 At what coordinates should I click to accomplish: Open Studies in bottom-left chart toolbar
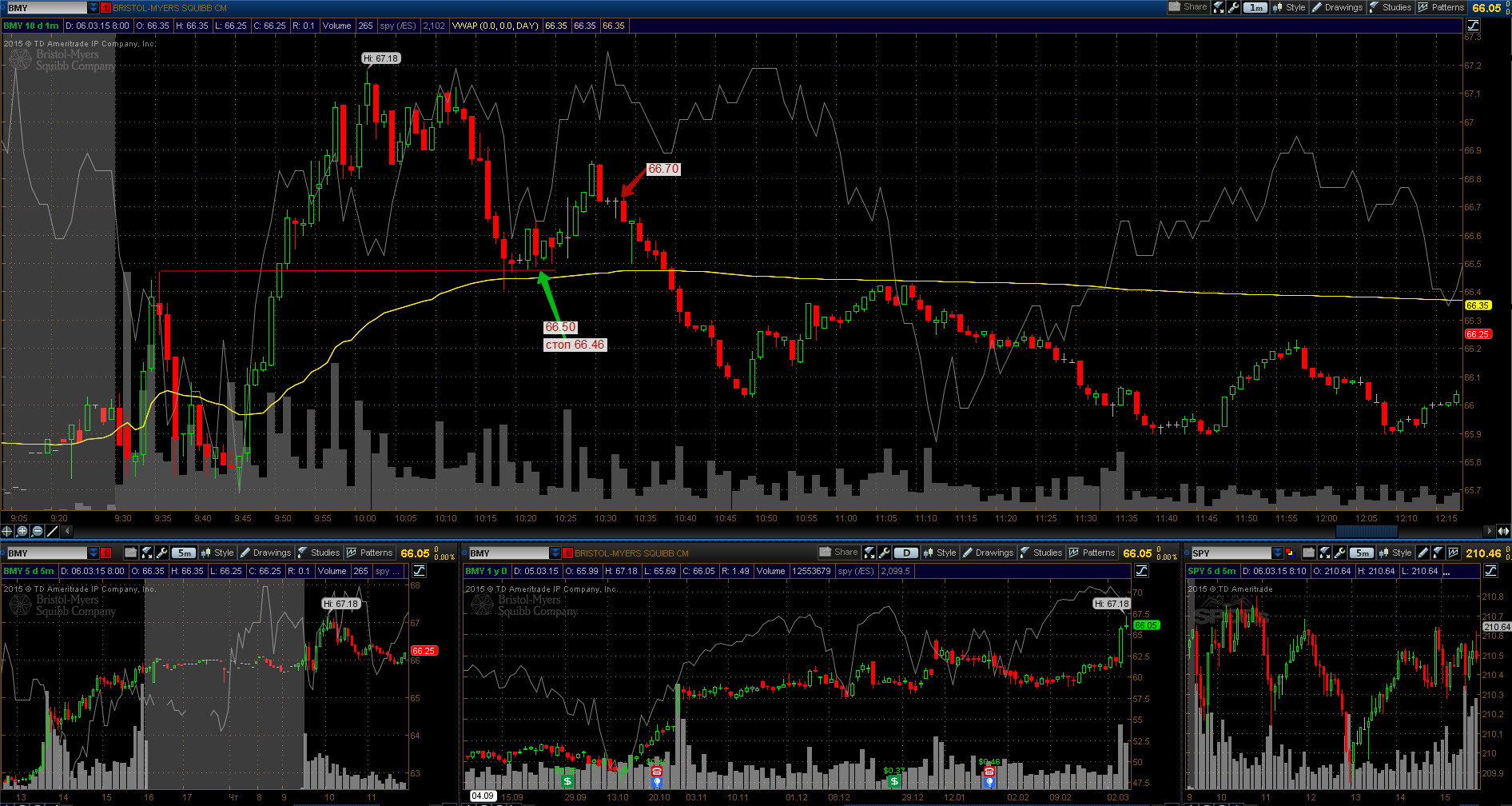click(319, 553)
